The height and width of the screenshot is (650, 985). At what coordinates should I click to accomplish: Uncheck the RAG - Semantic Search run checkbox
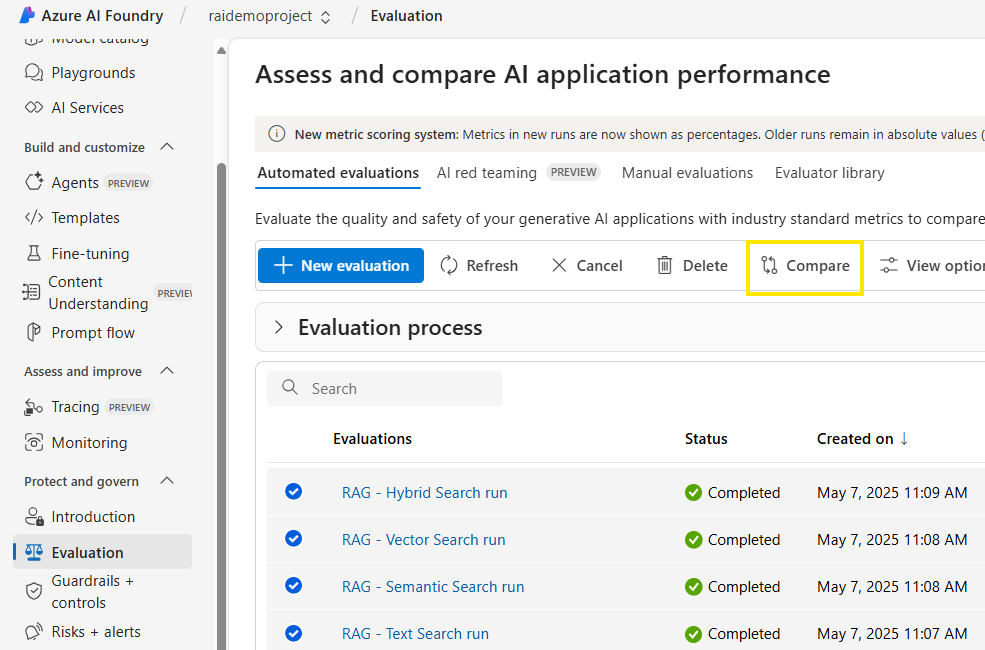(x=293, y=585)
